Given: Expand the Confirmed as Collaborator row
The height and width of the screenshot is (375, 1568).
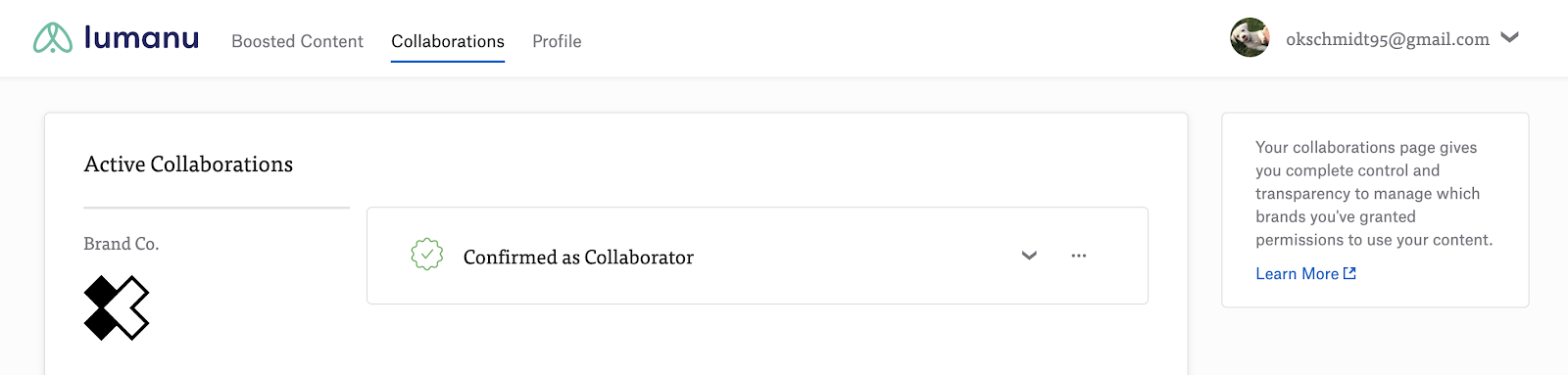Looking at the screenshot, I should click(1029, 256).
